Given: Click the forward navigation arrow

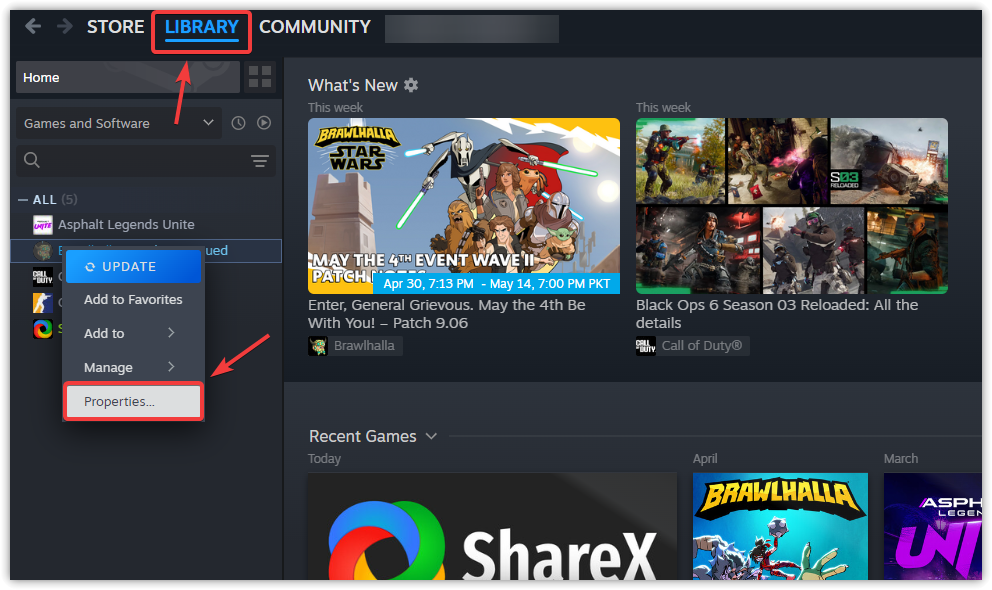Looking at the screenshot, I should pos(64,26).
